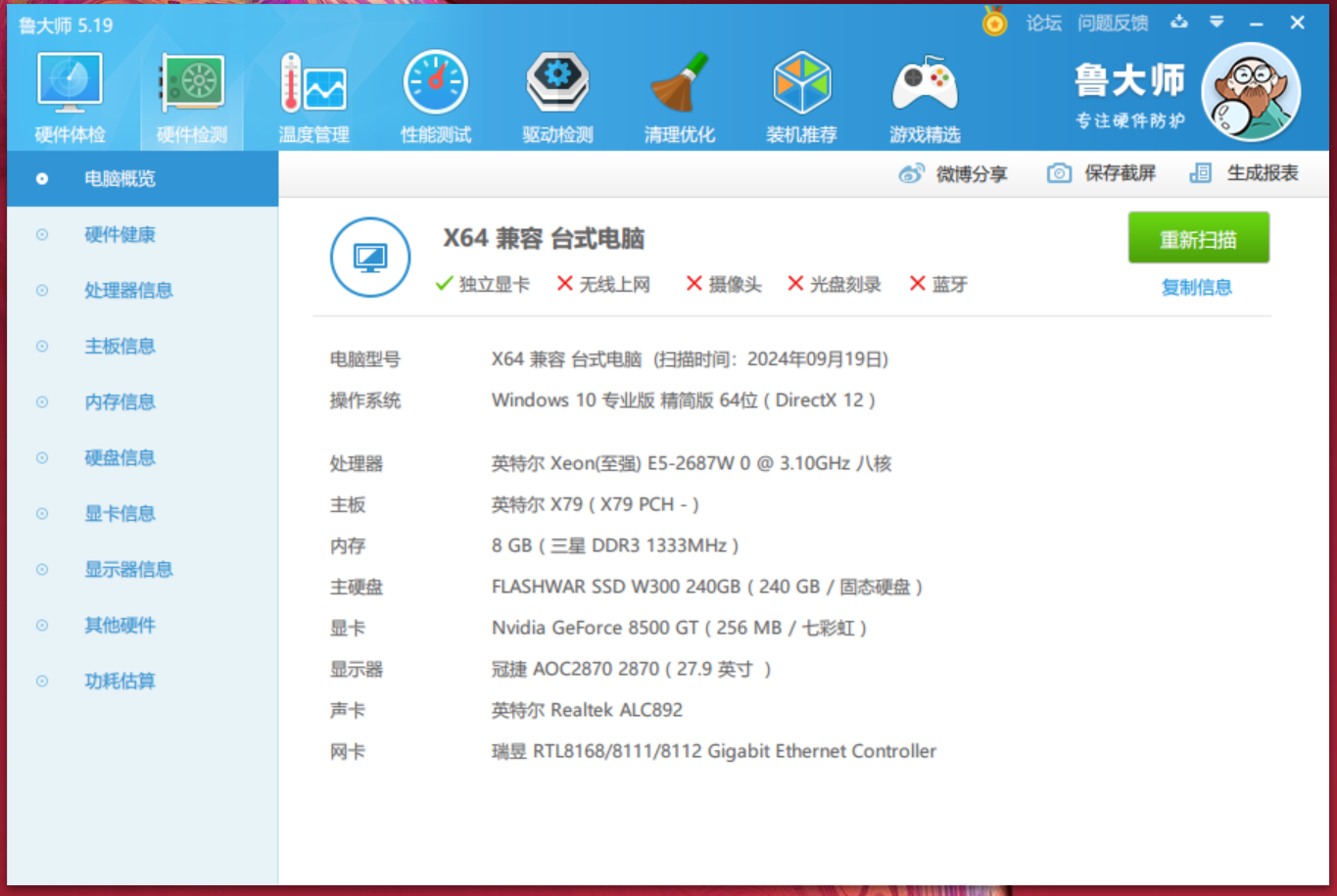This screenshot has height=896, width=1337.
Task: Click the 8 GB 三星 DDR3 memory value
Action: 615,545
